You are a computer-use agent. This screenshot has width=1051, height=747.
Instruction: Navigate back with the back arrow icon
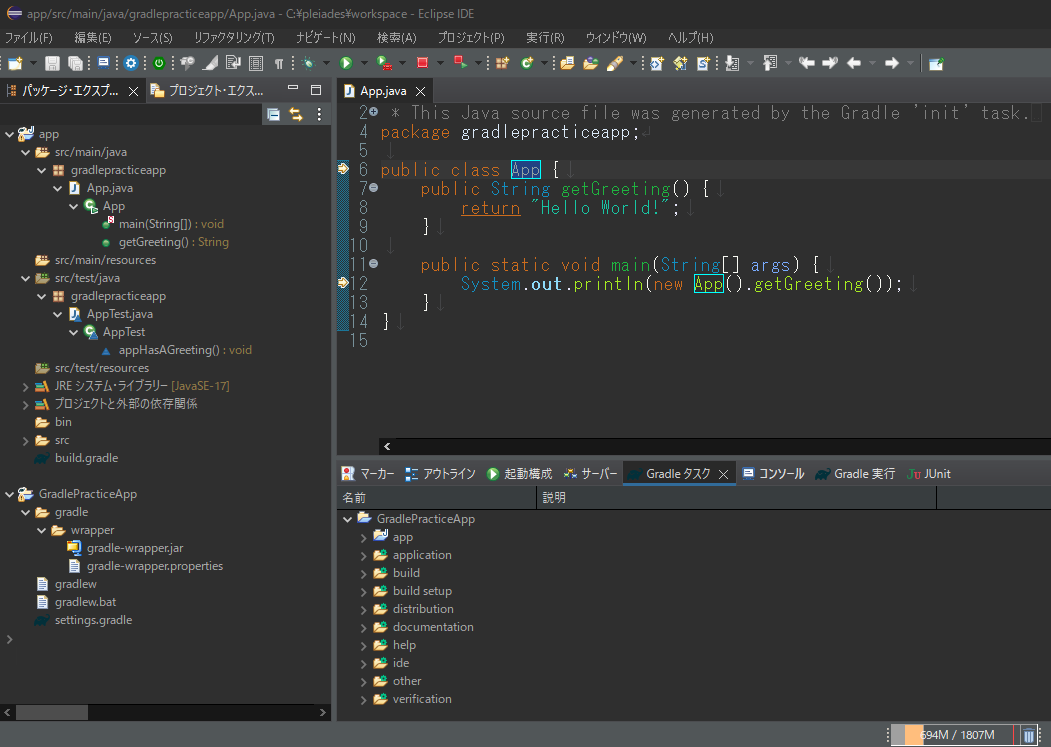(x=855, y=62)
